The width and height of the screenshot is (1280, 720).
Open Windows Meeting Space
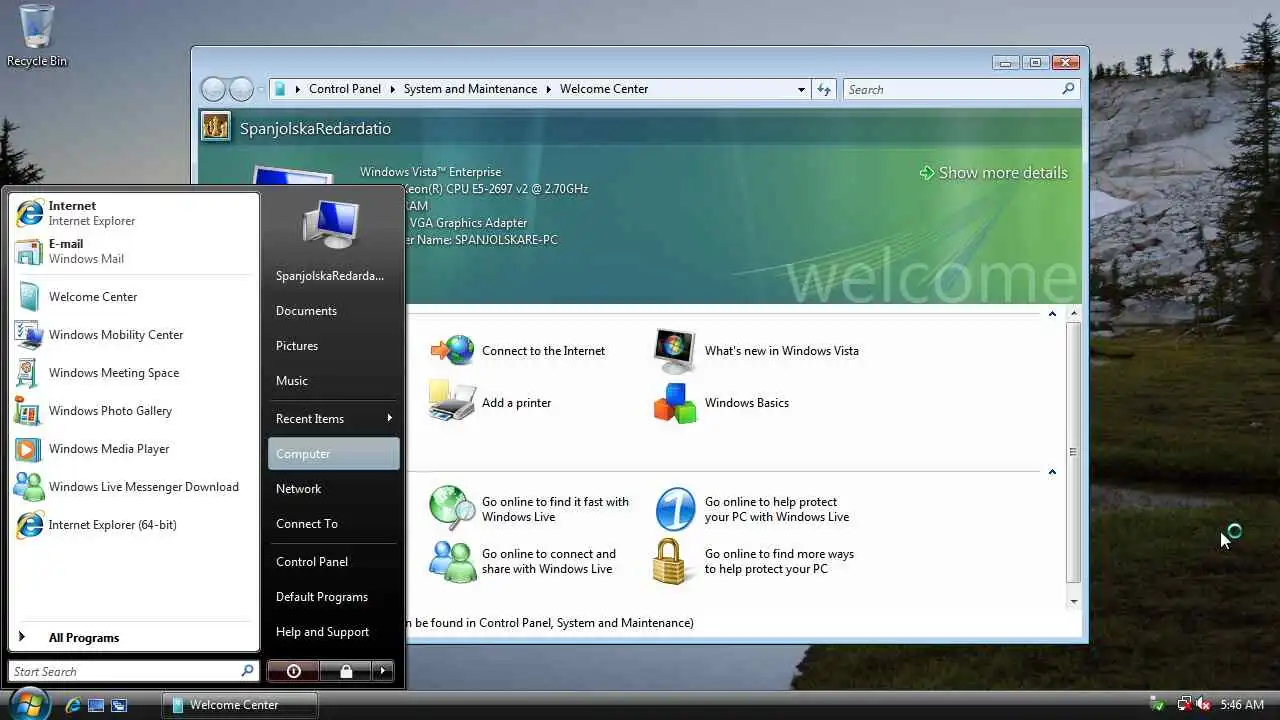pos(133,373)
